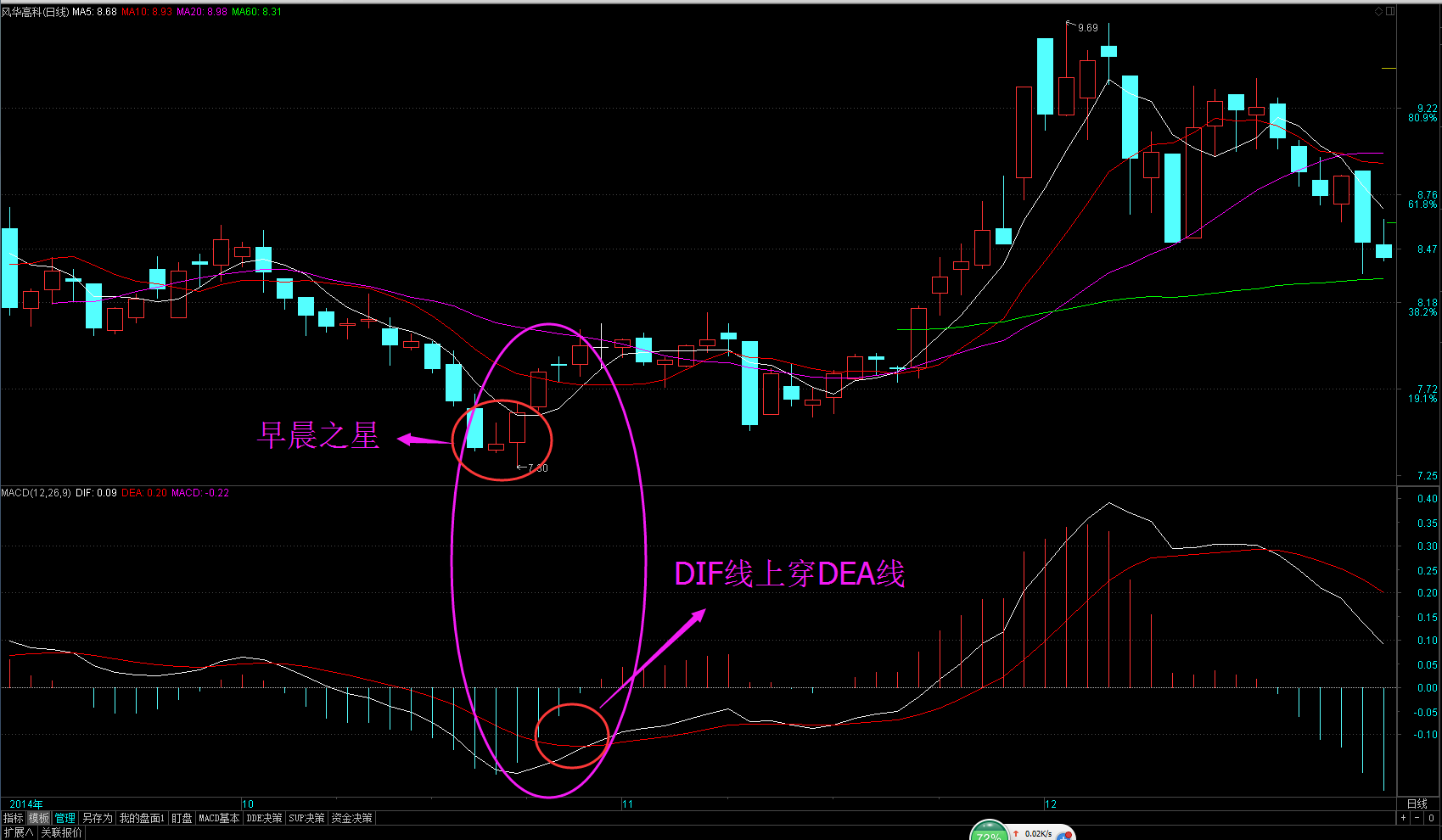This screenshot has width=1442, height=840.
Task: Open the 指标 indicator tab
Action: [x=13, y=818]
